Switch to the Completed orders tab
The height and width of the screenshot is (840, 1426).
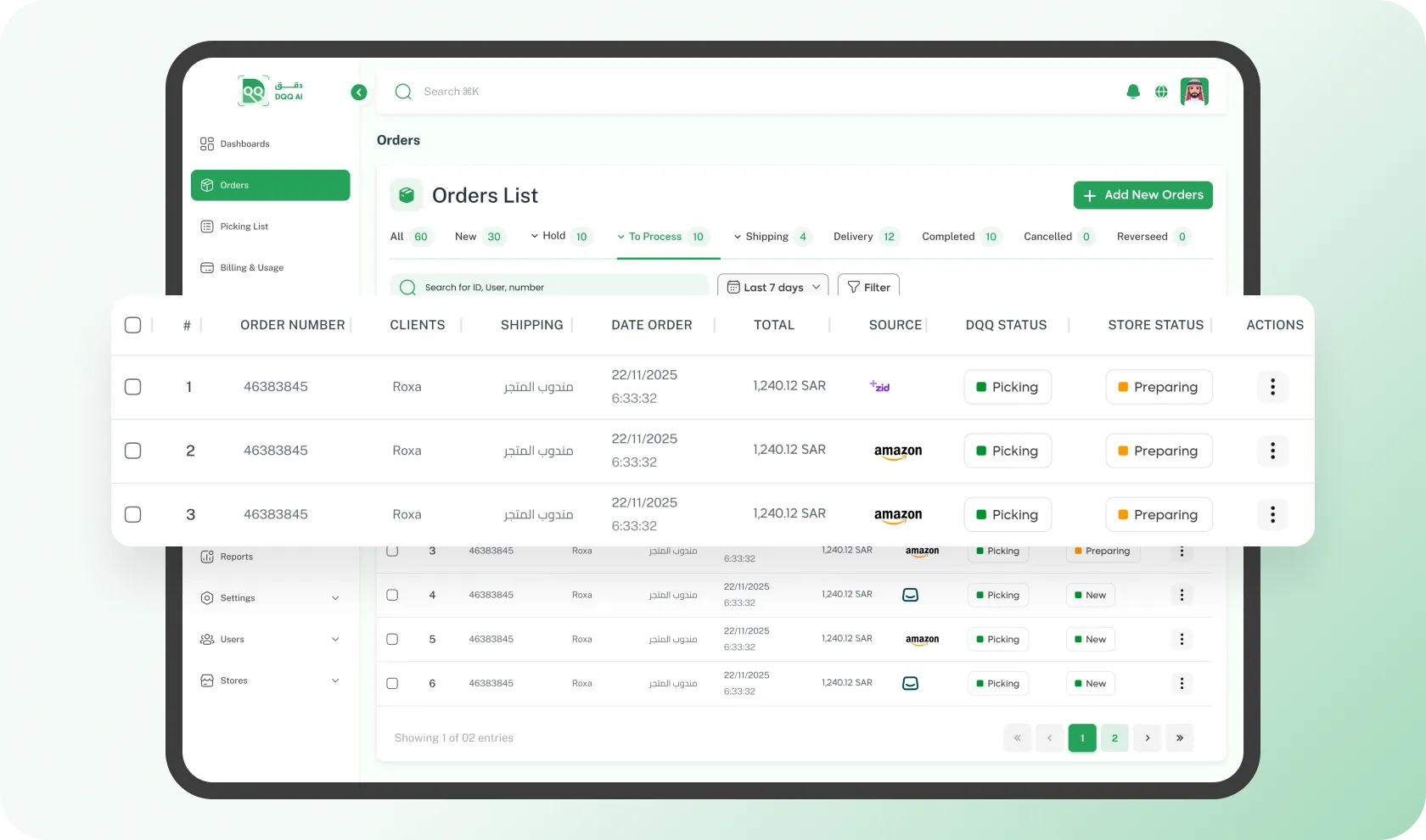(x=948, y=237)
